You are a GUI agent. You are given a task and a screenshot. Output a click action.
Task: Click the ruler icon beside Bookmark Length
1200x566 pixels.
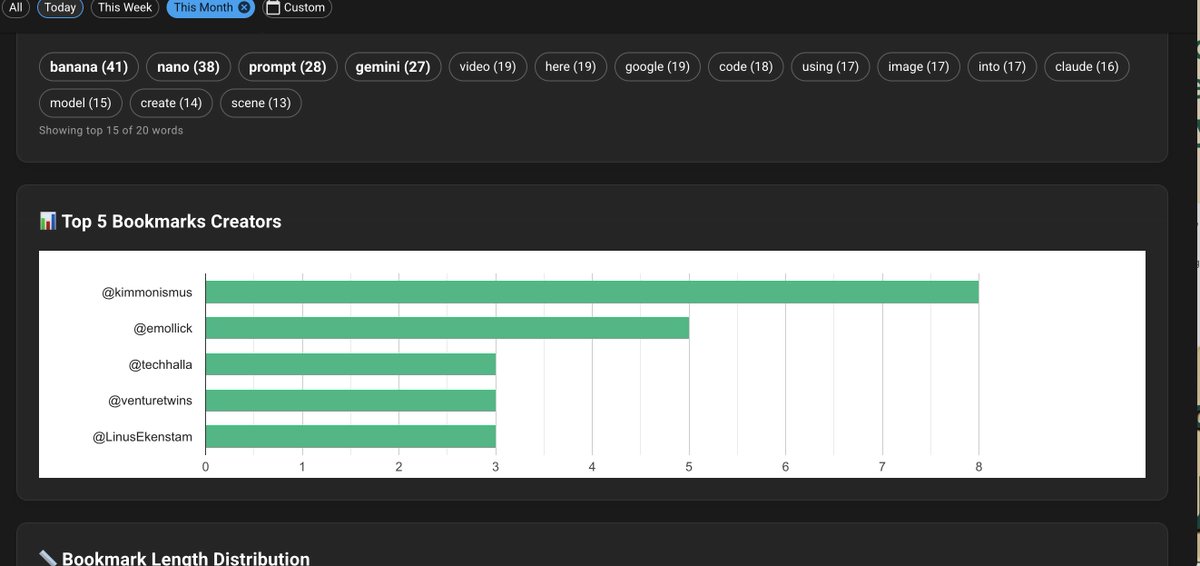tap(47, 558)
